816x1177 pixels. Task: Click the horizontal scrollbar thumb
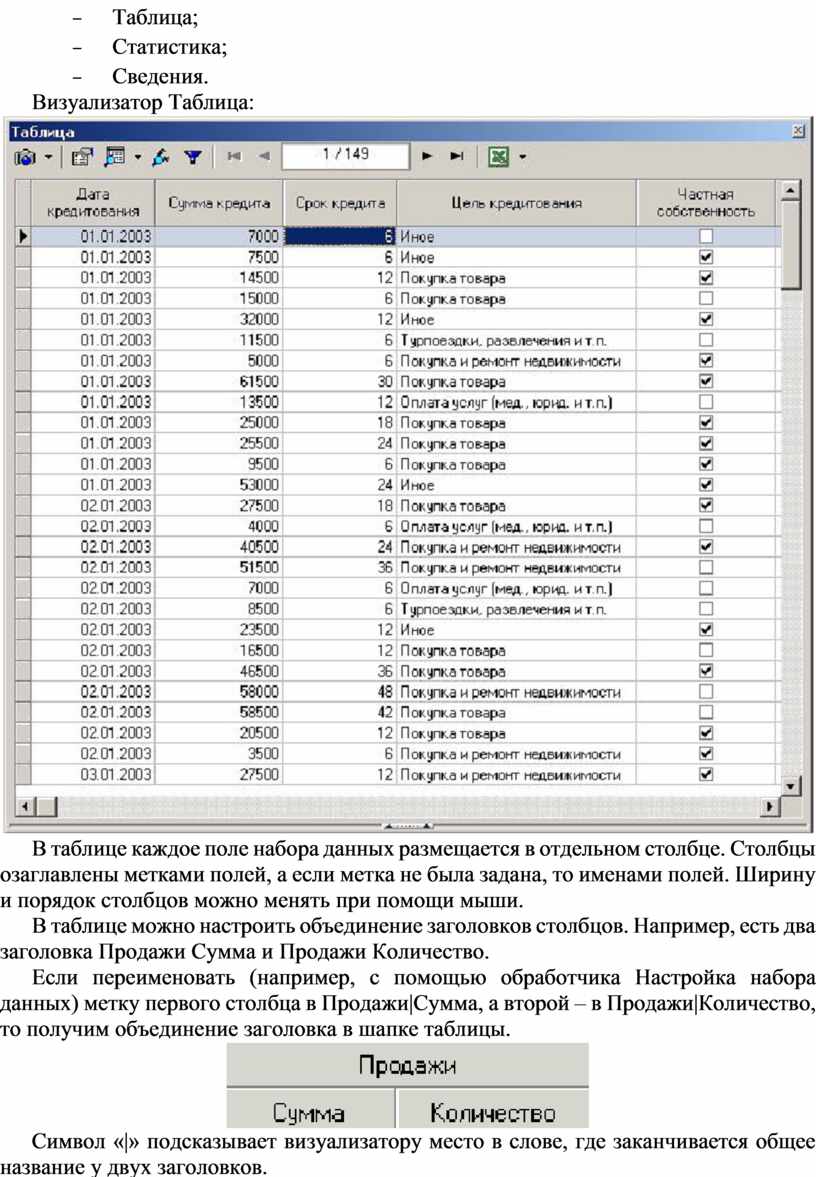pos(46,807)
